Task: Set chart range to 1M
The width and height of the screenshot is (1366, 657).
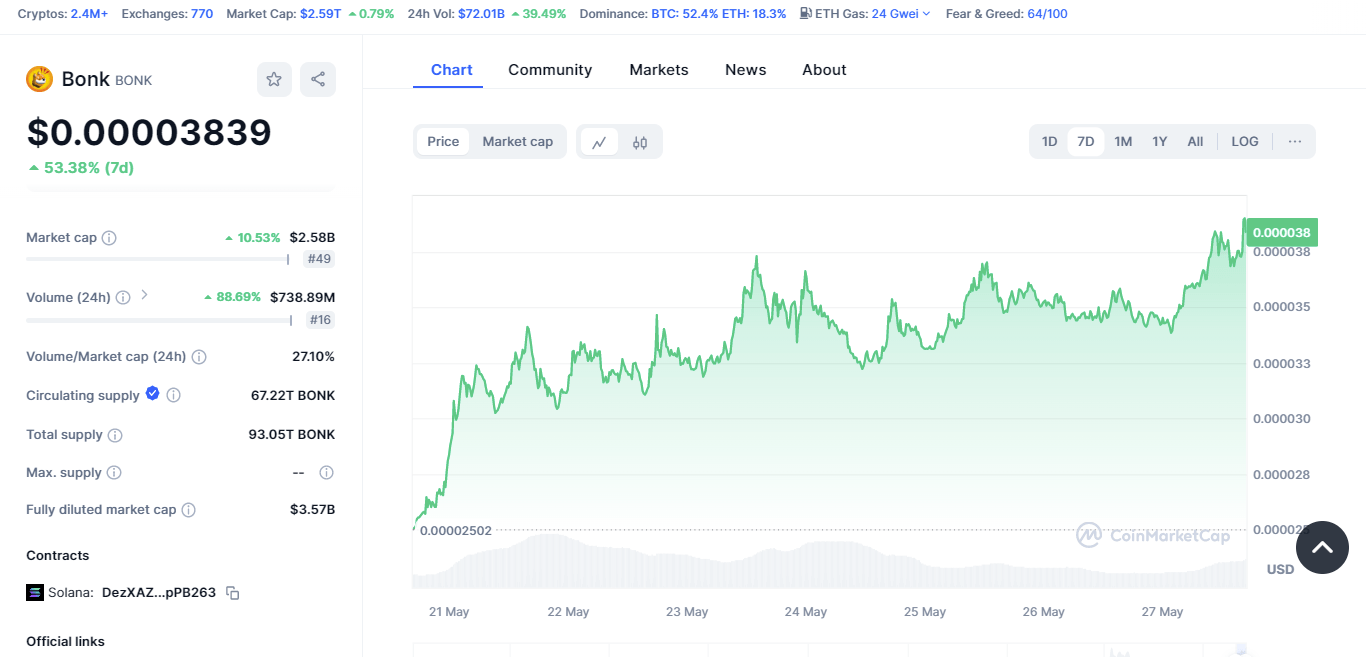Action: 1124,141
